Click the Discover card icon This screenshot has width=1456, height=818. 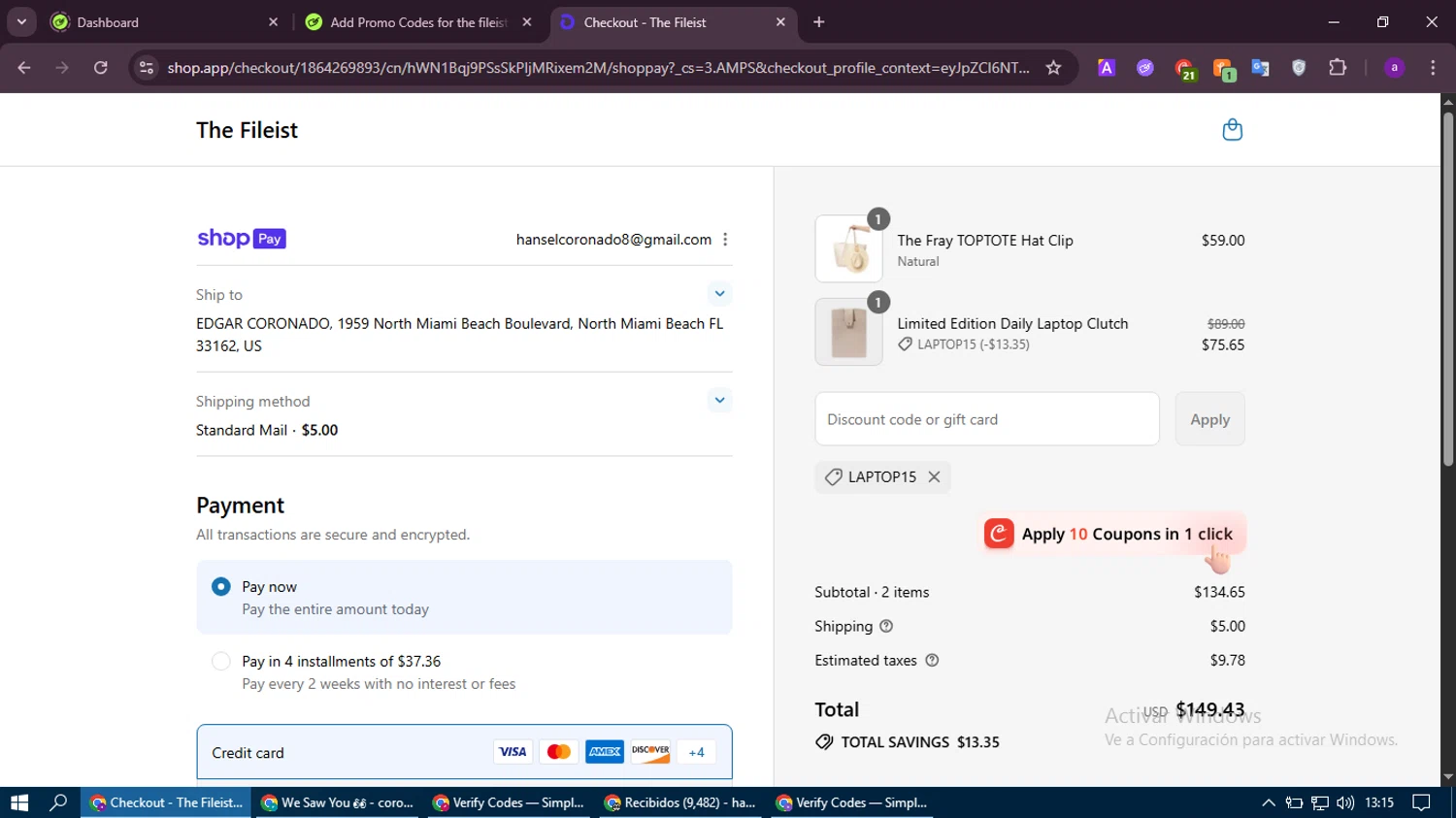(650, 752)
